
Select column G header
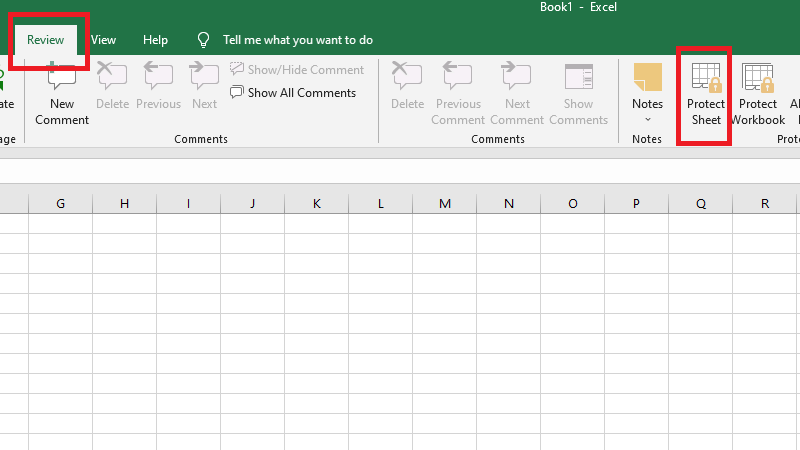61,203
